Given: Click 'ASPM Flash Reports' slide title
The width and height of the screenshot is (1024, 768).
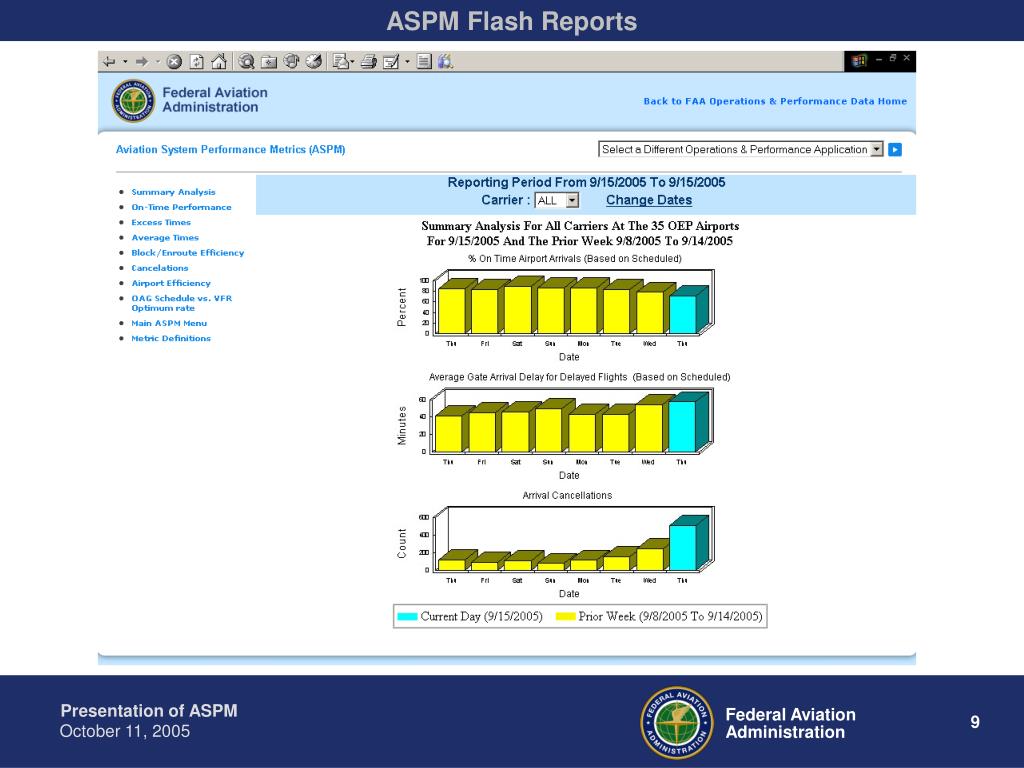Looking at the screenshot, I should [x=512, y=22].
